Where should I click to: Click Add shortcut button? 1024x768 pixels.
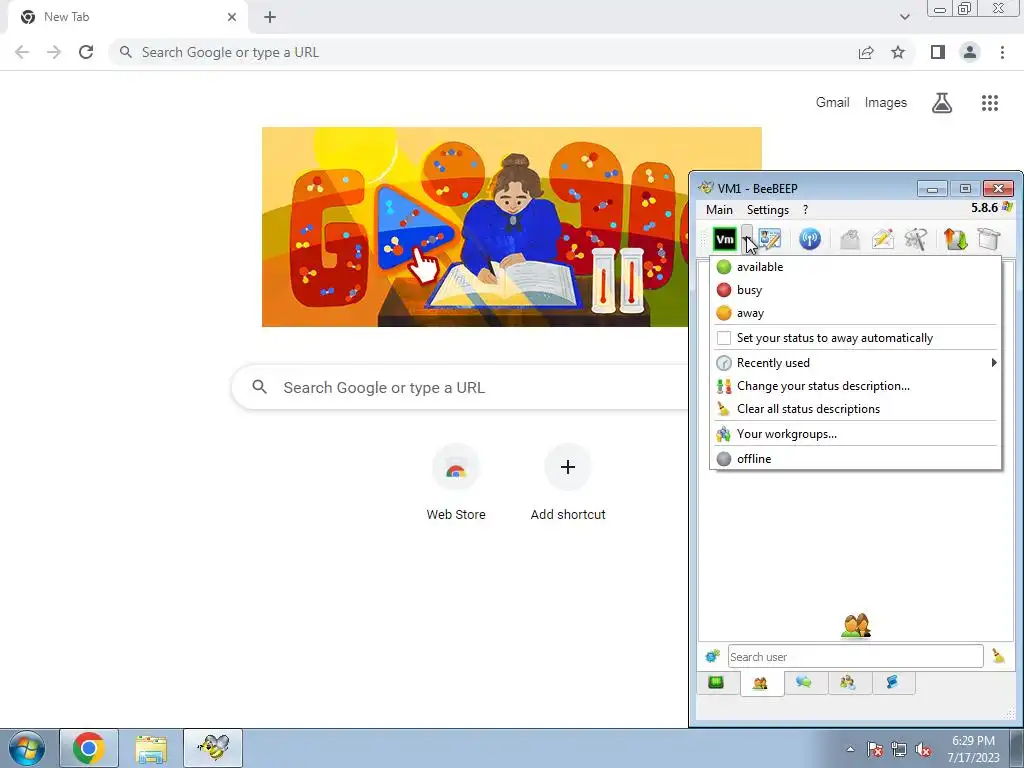(x=568, y=482)
